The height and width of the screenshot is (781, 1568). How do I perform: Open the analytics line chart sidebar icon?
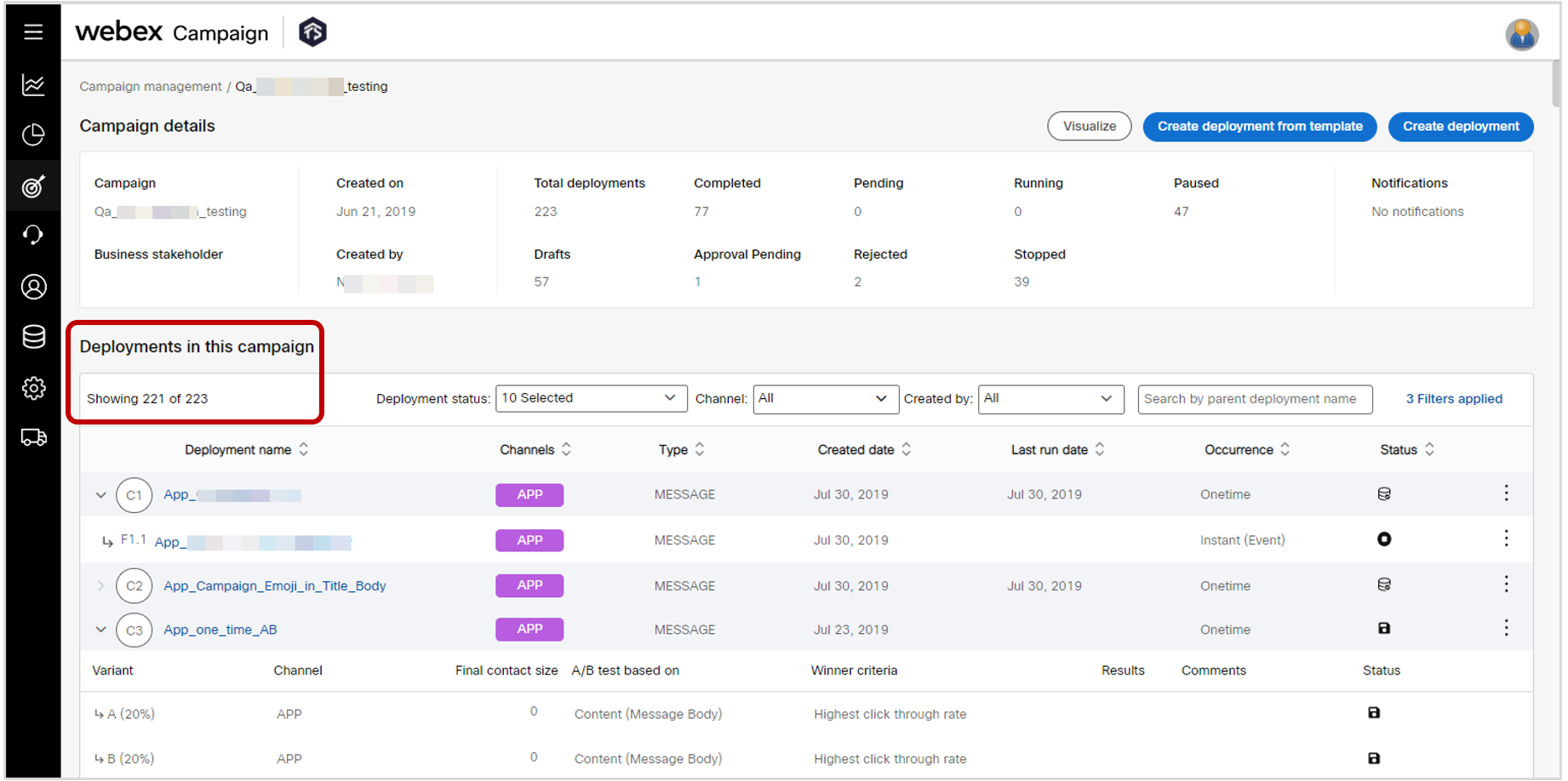tap(33, 84)
